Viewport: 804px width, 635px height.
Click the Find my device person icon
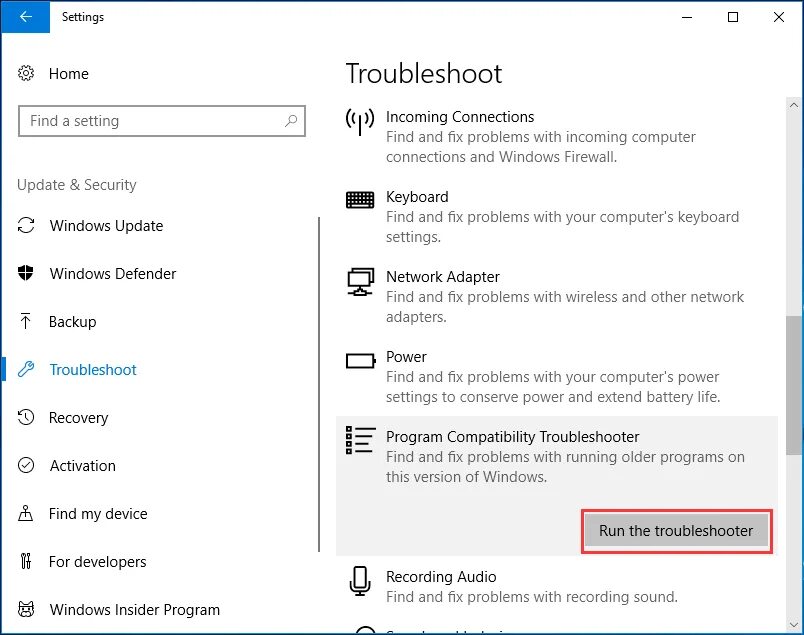27,514
